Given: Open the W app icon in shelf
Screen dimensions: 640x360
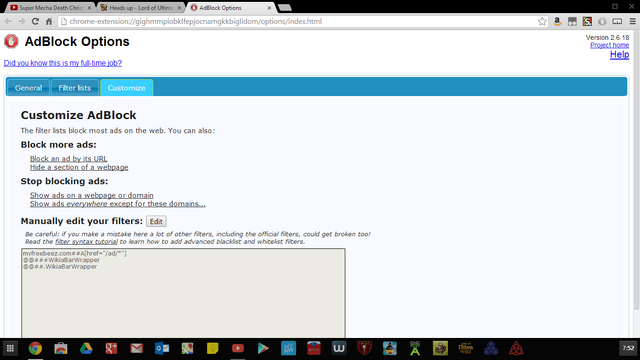Looking at the screenshot, I should 339,349.
